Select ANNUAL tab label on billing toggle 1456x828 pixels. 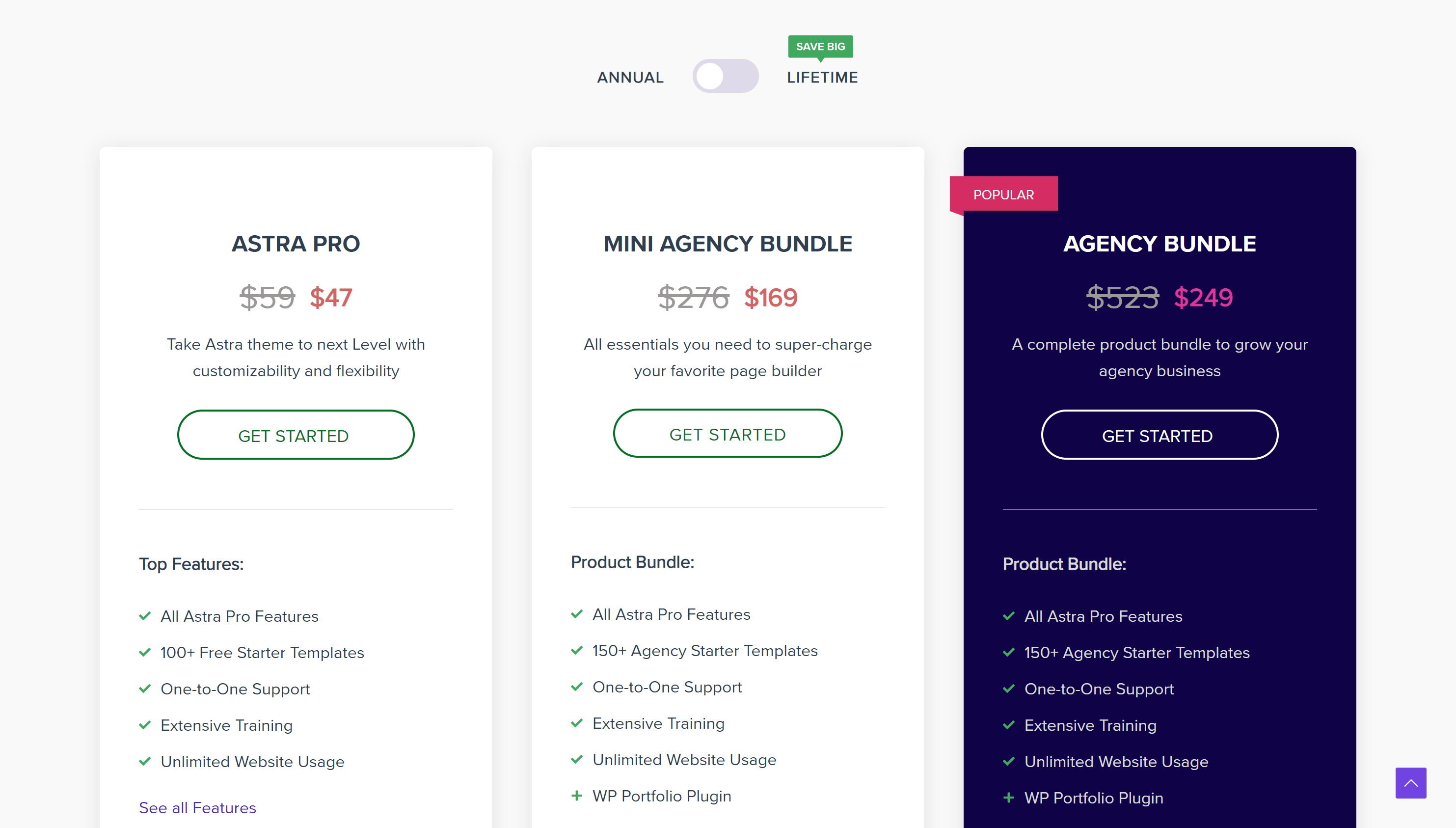point(630,76)
